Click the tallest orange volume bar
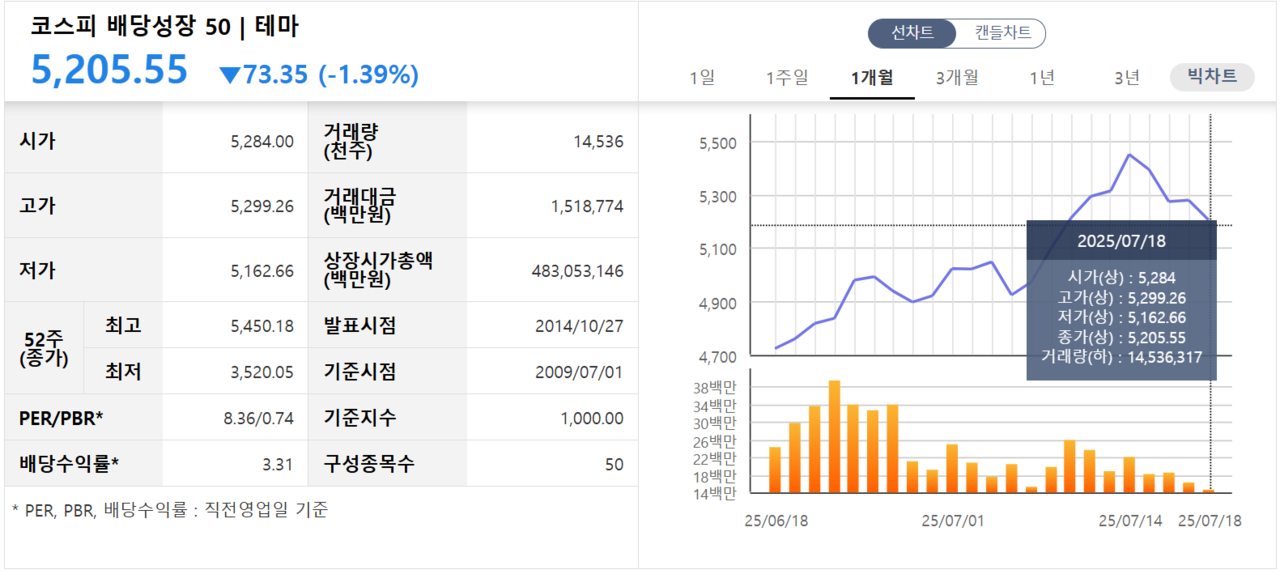 click(834, 436)
